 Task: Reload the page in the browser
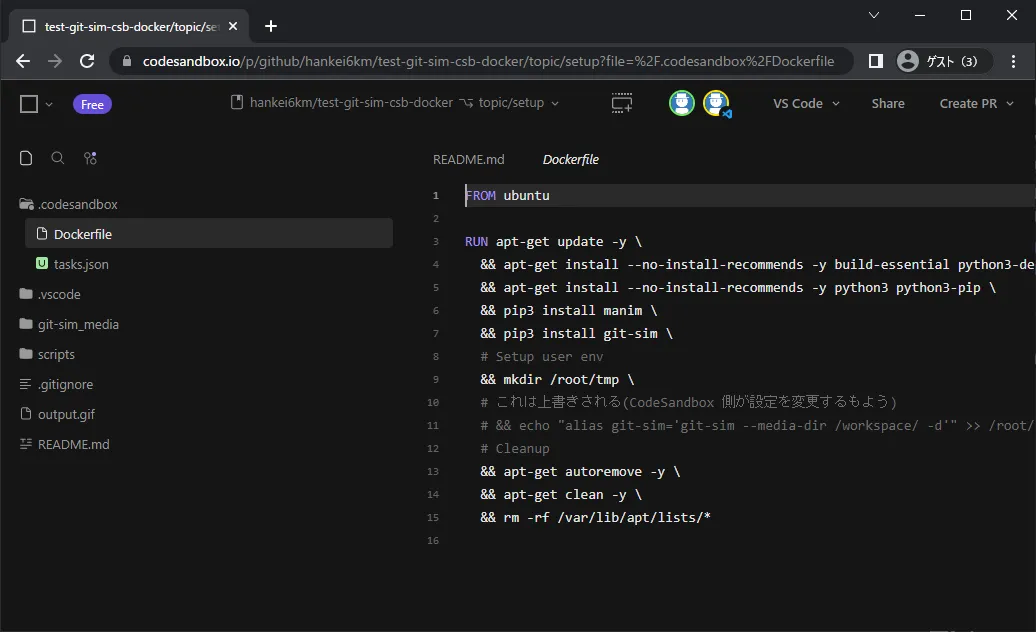tap(87, 61)
